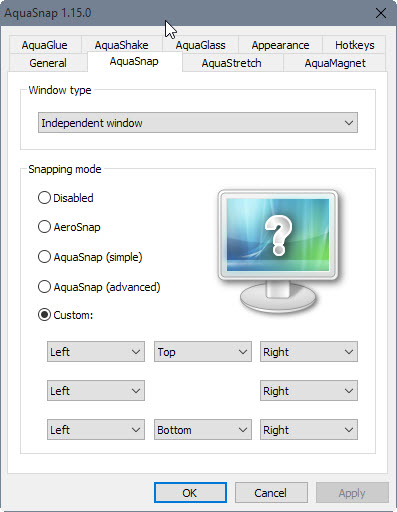Viewport: 397px width, 512px height.
Task: Expand the Top snapping dropdown
Action: (203, 352)
